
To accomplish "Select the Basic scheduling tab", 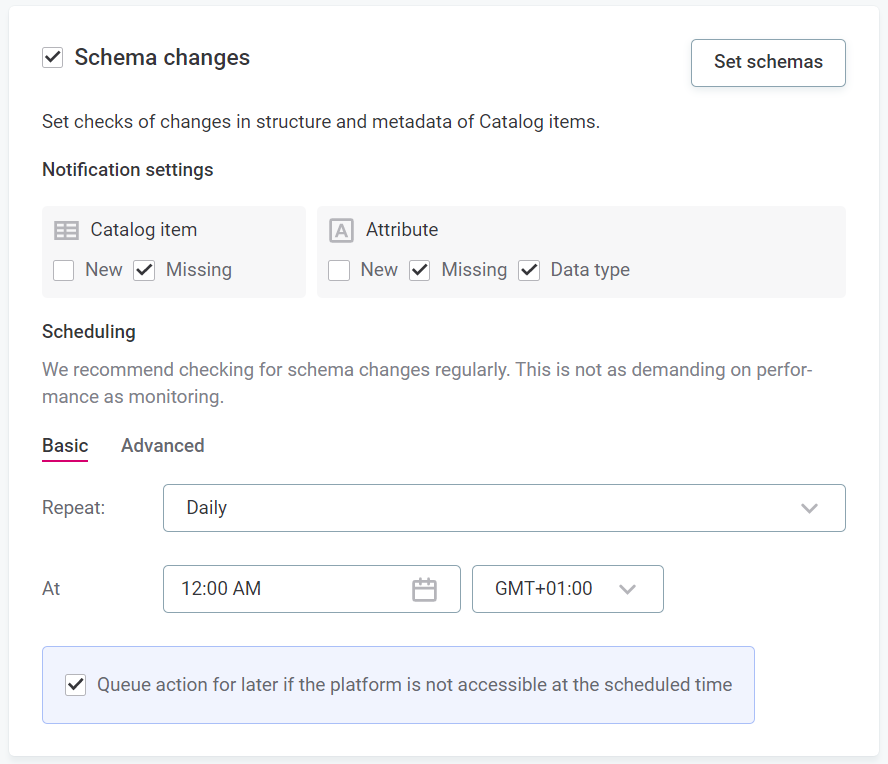I will point(65,446).
